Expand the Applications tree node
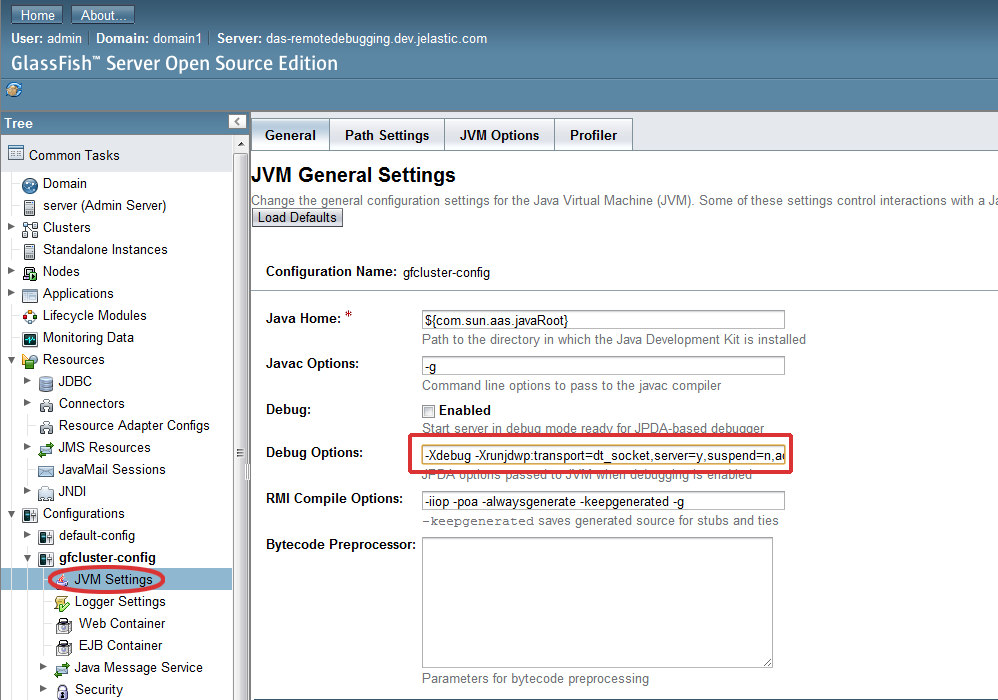 click(11, 293)
